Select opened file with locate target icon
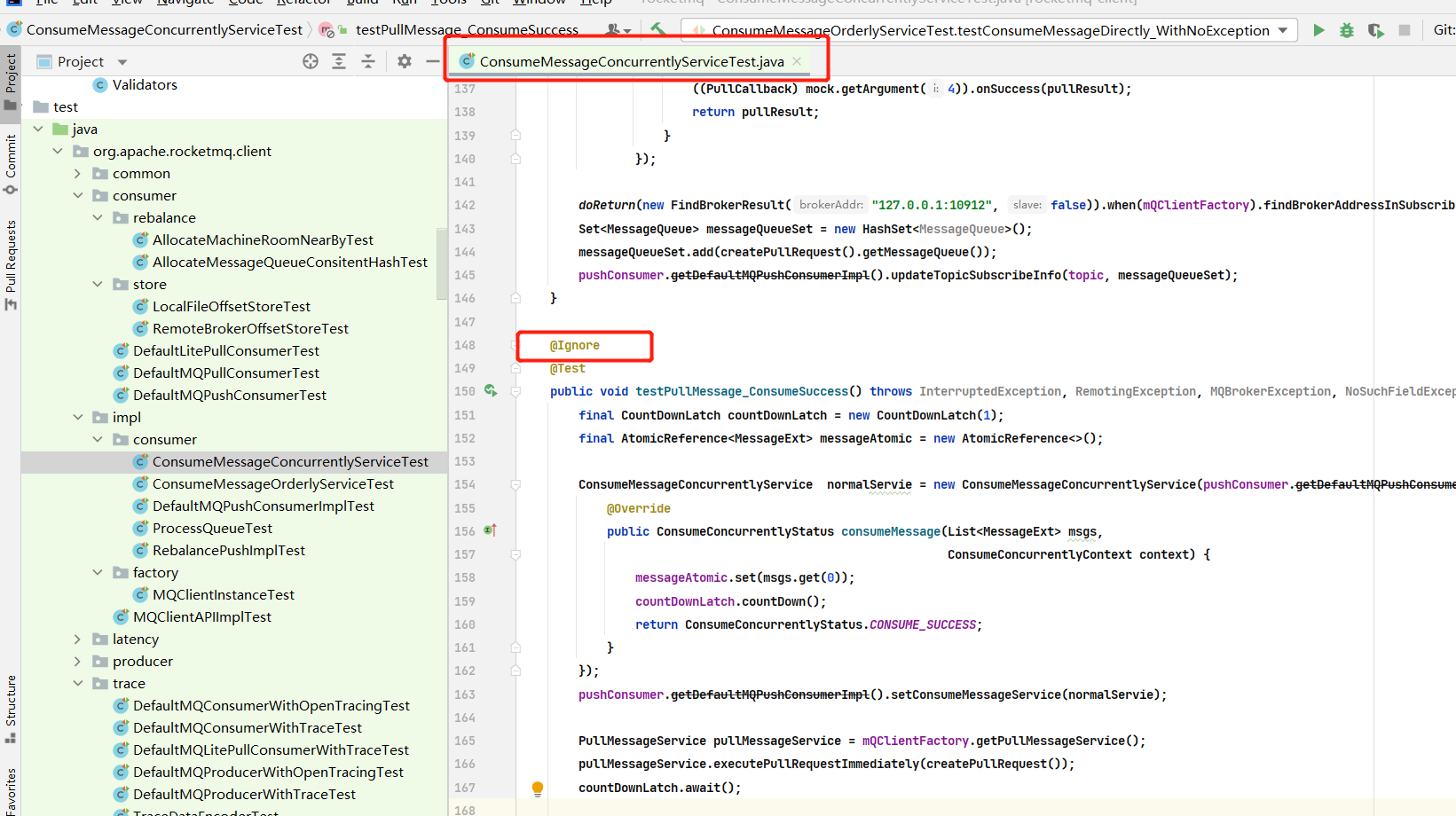Screen dimensions: 1456x816 point(310,61)
